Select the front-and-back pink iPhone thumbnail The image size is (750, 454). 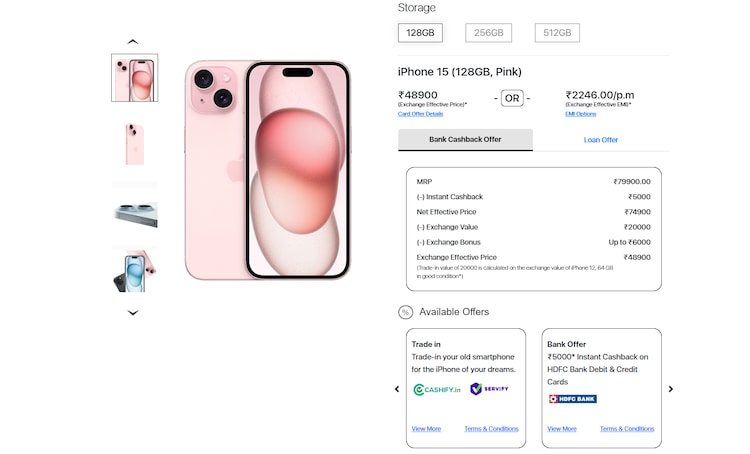[x=134, y=78]
